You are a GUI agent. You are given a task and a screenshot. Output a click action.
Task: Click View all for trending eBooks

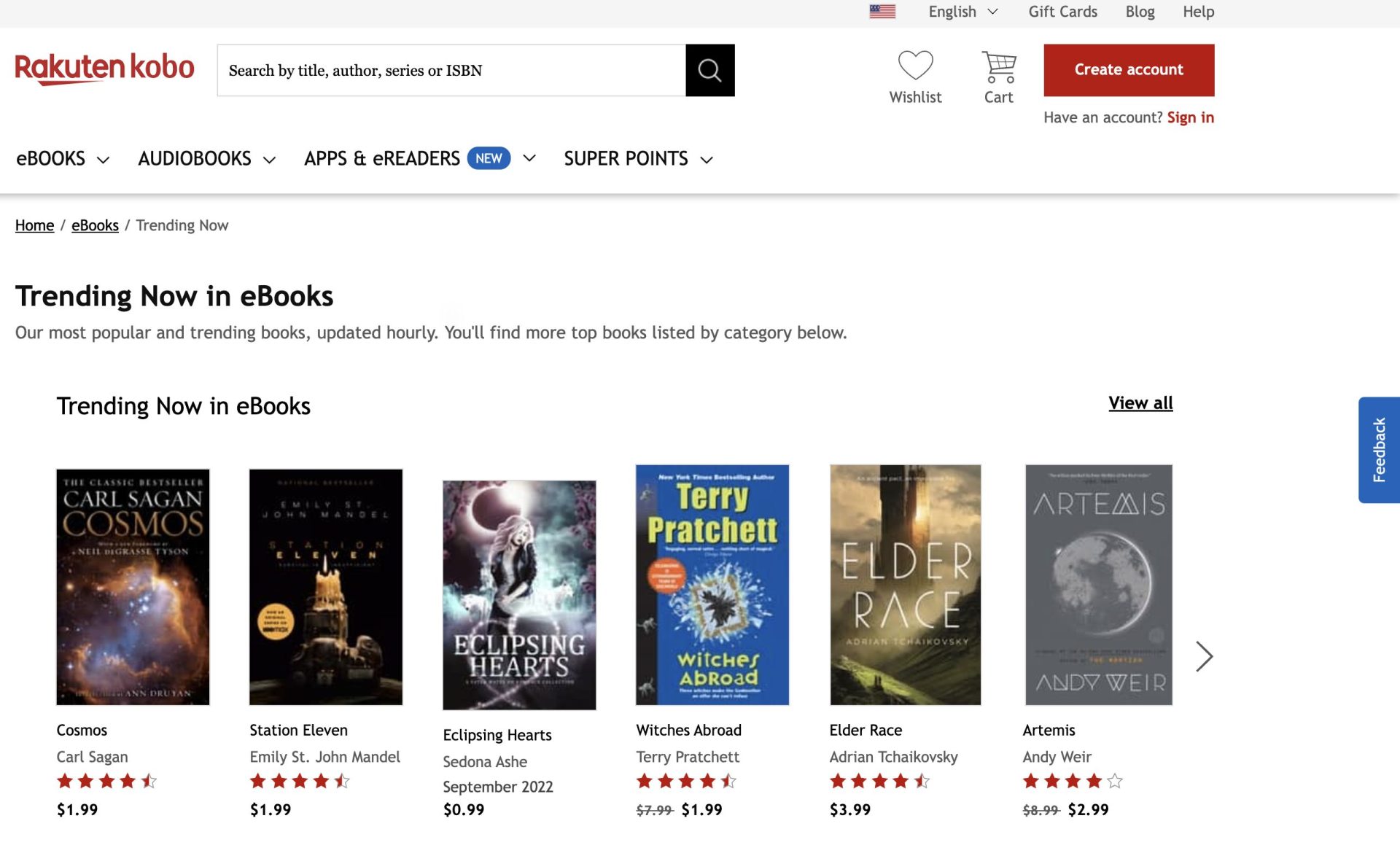(x=1140, y=403)
